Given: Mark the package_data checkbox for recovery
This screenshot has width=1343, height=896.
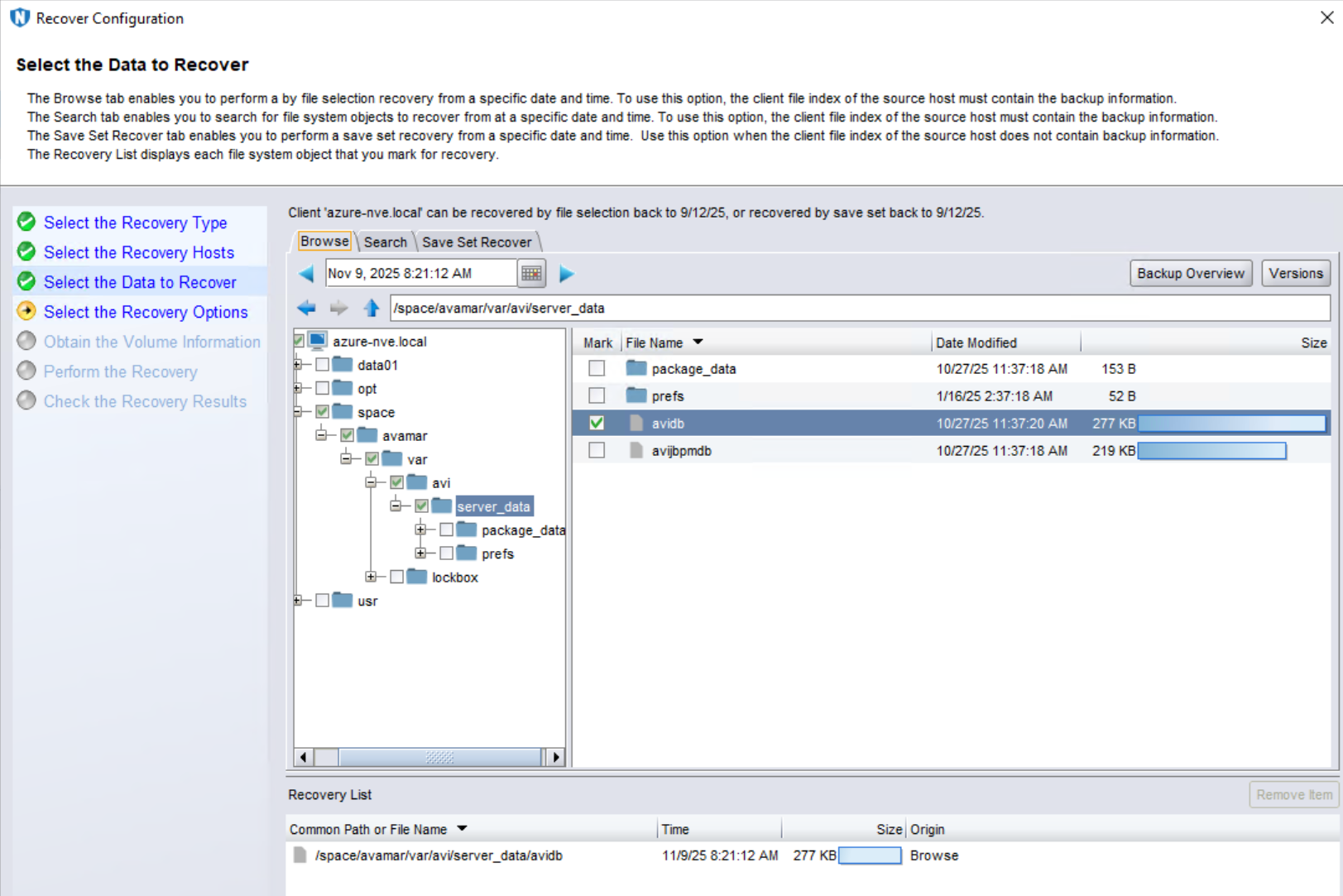Looking at the screenshot, I should coord(597,368).
